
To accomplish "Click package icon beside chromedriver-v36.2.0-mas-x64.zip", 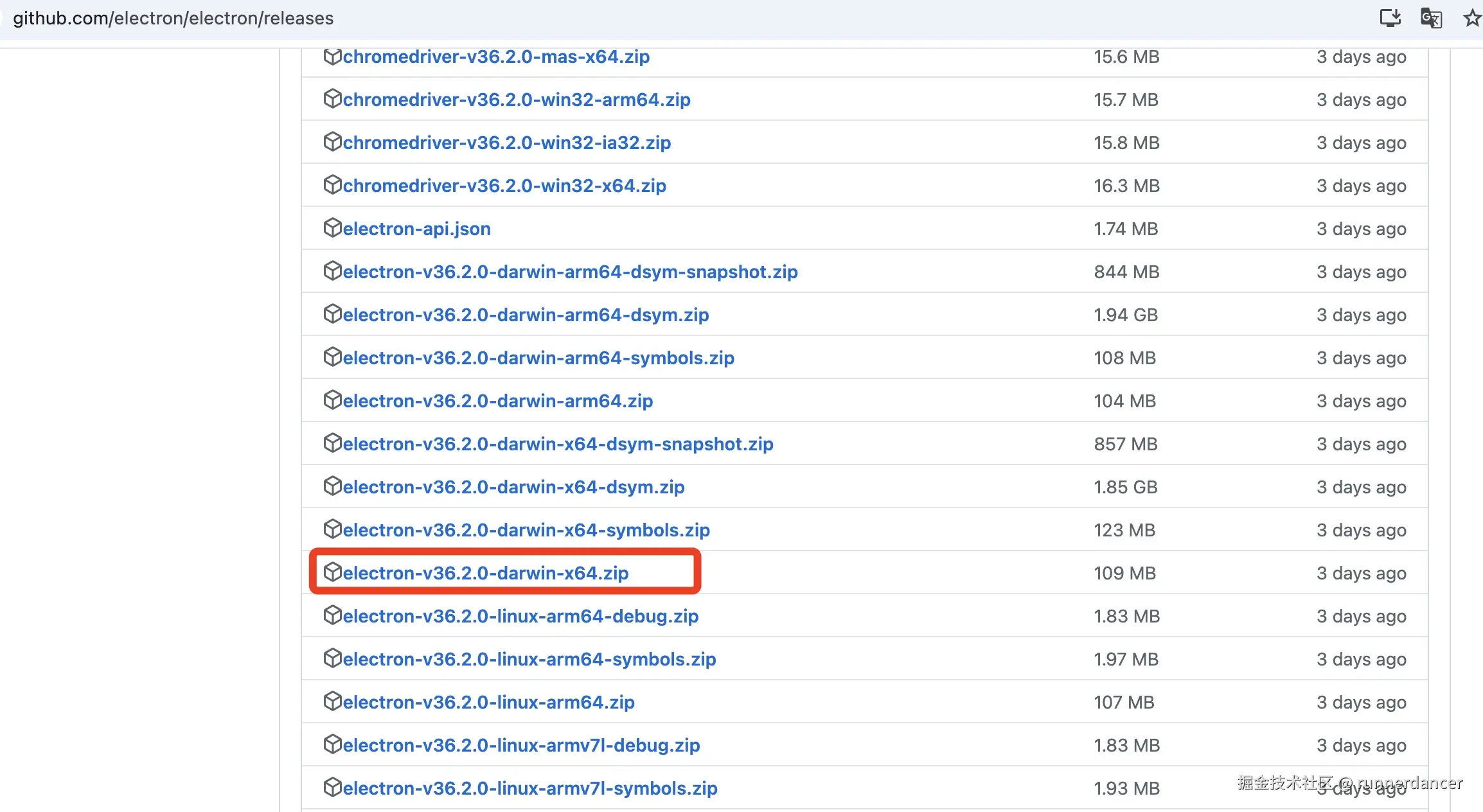I will tap(332, 57).
